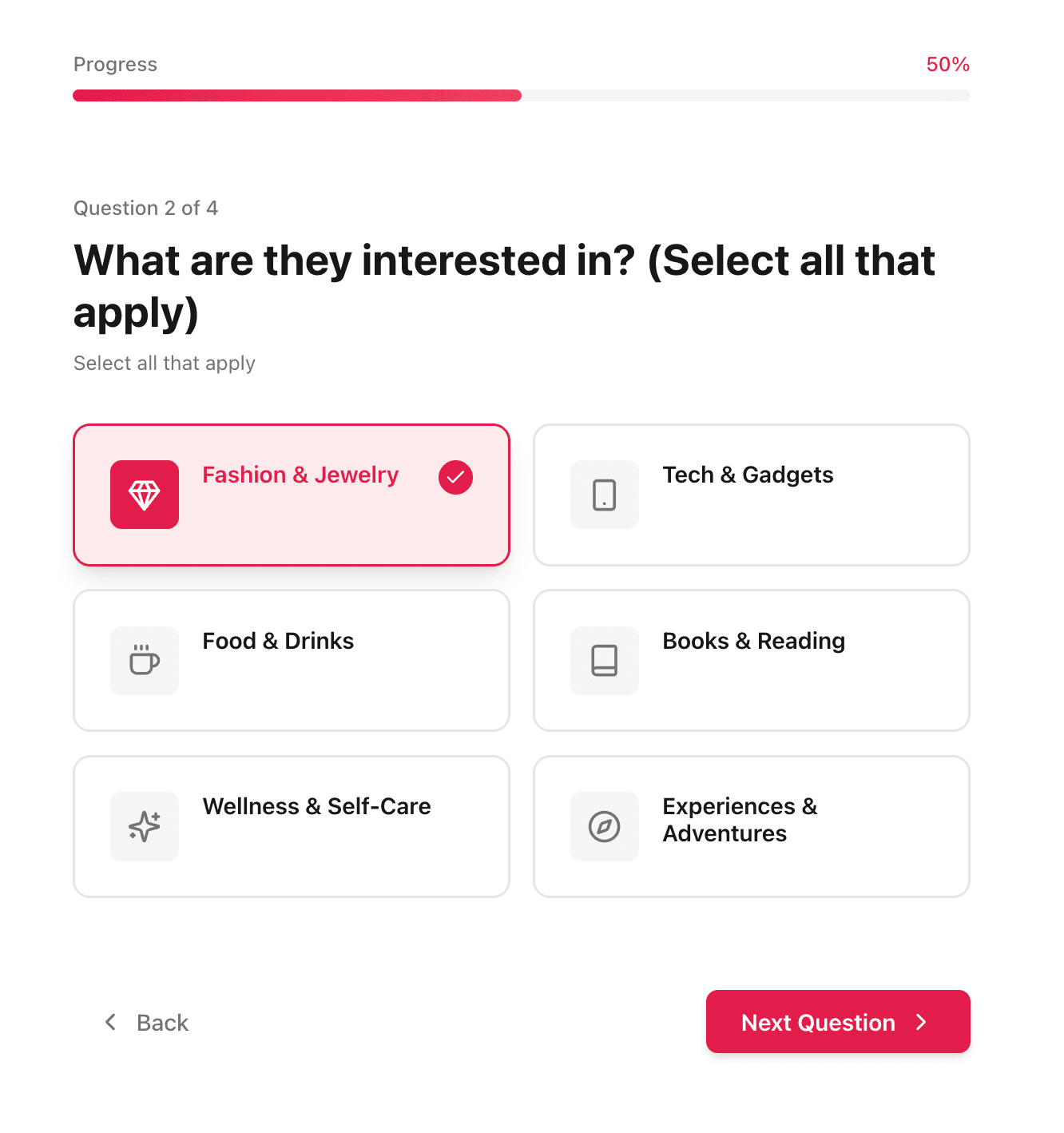Click the compass Experiences & Adventures icon
The image size is (1064, 1133).
(x=605, y=826)
